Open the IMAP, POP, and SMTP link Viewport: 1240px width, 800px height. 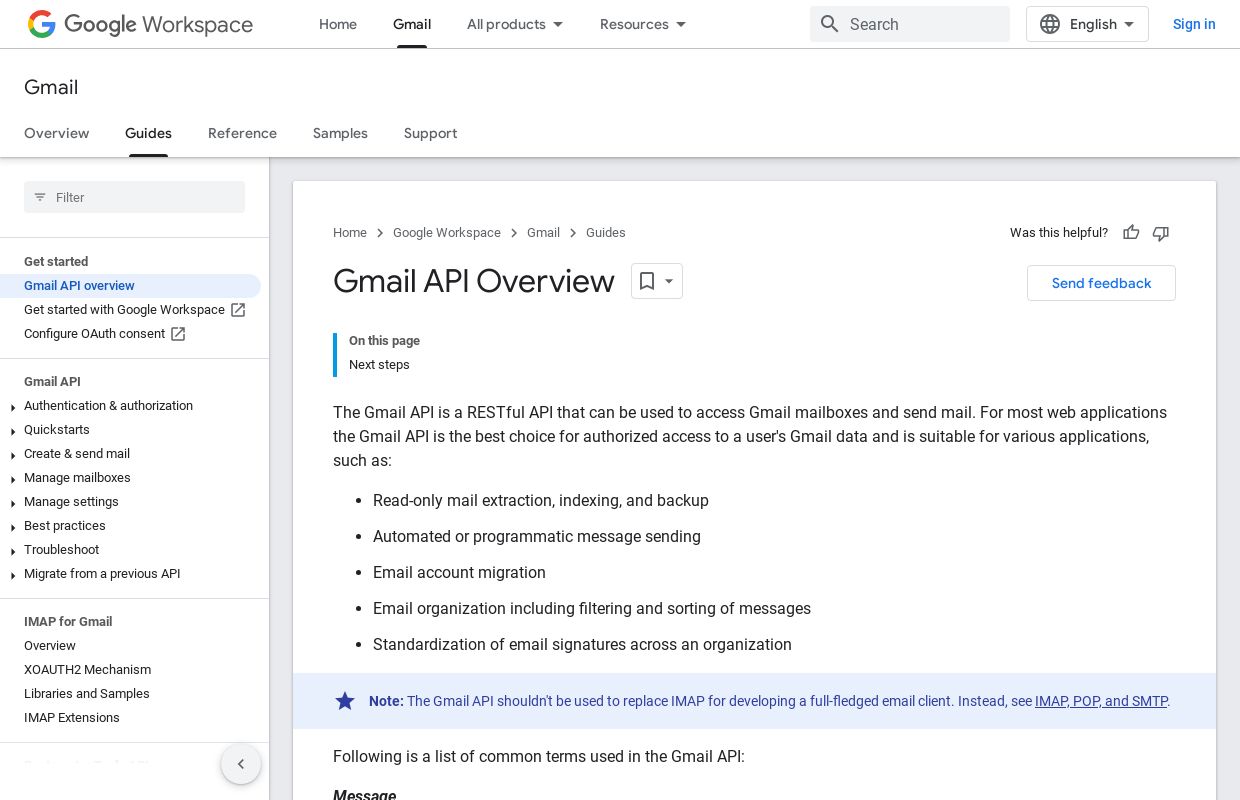click(1101, 701)
